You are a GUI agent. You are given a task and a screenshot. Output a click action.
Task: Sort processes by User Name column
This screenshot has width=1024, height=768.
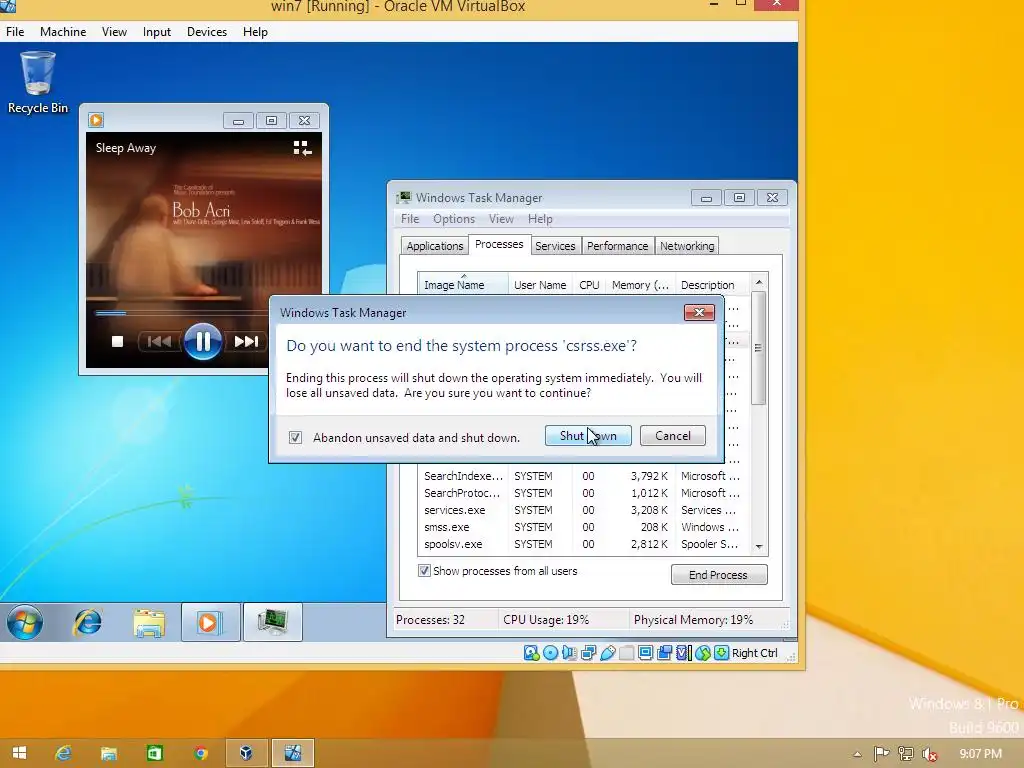click(540, 285)
